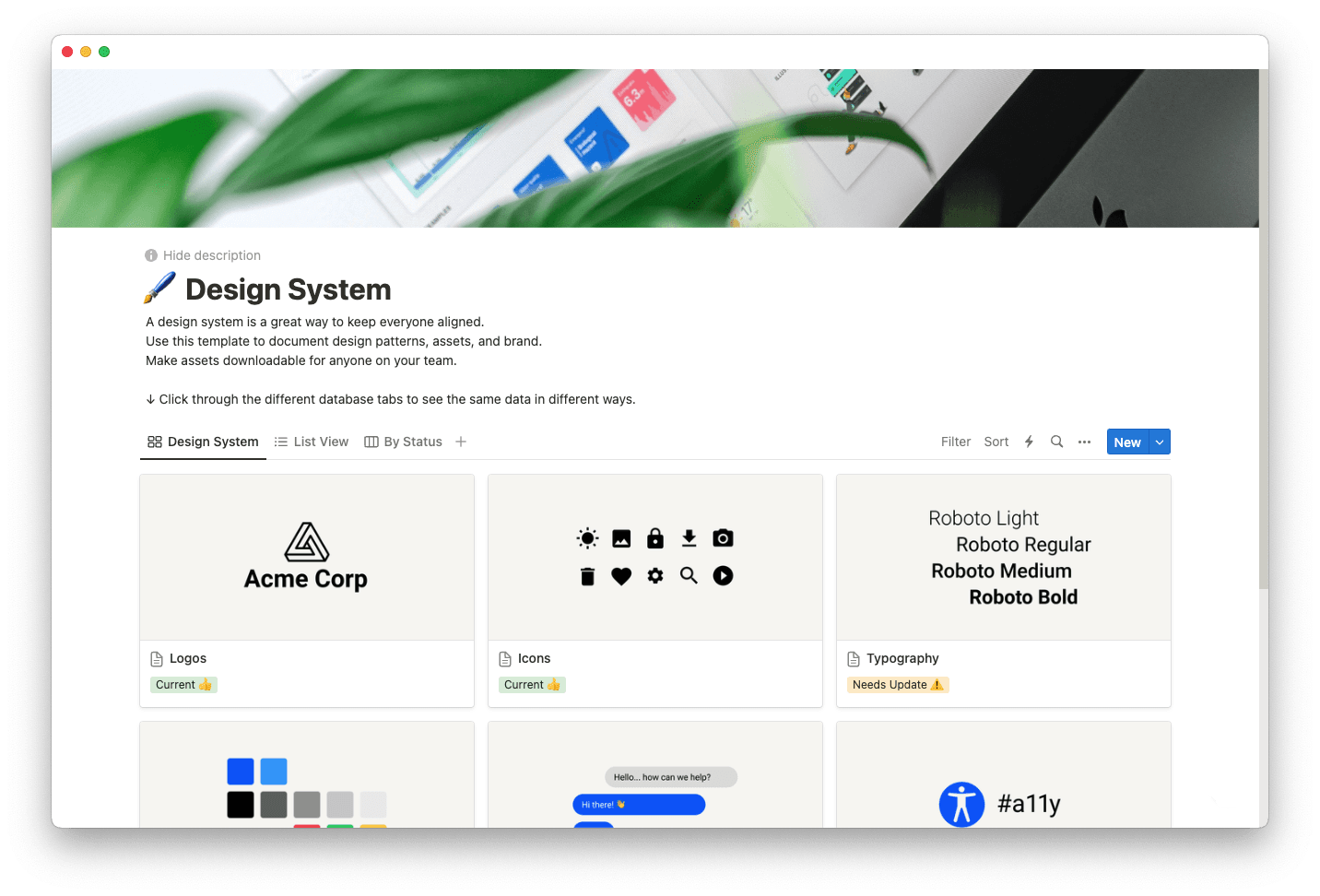Collapse the description using Hide description

213,255
